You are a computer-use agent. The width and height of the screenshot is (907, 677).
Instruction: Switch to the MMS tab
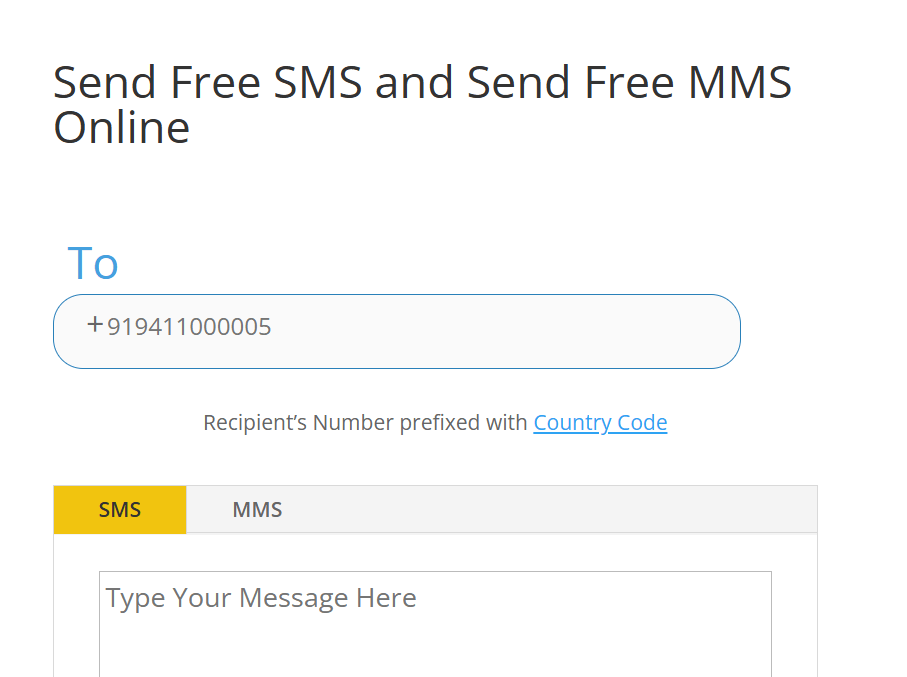coord(257,510)
